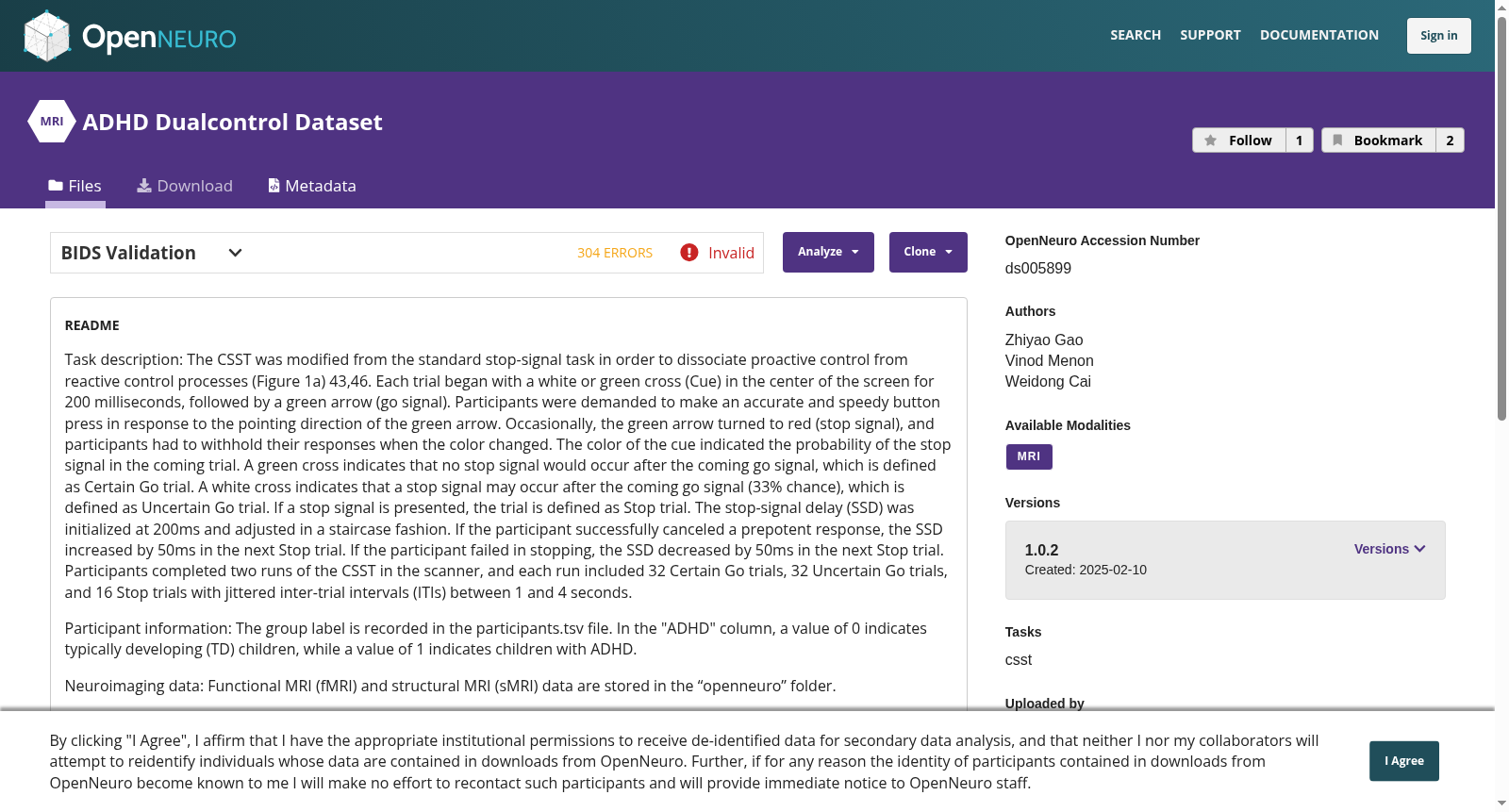
Task: Switch to the Metadata tab
Action: (x=312, y=186)
